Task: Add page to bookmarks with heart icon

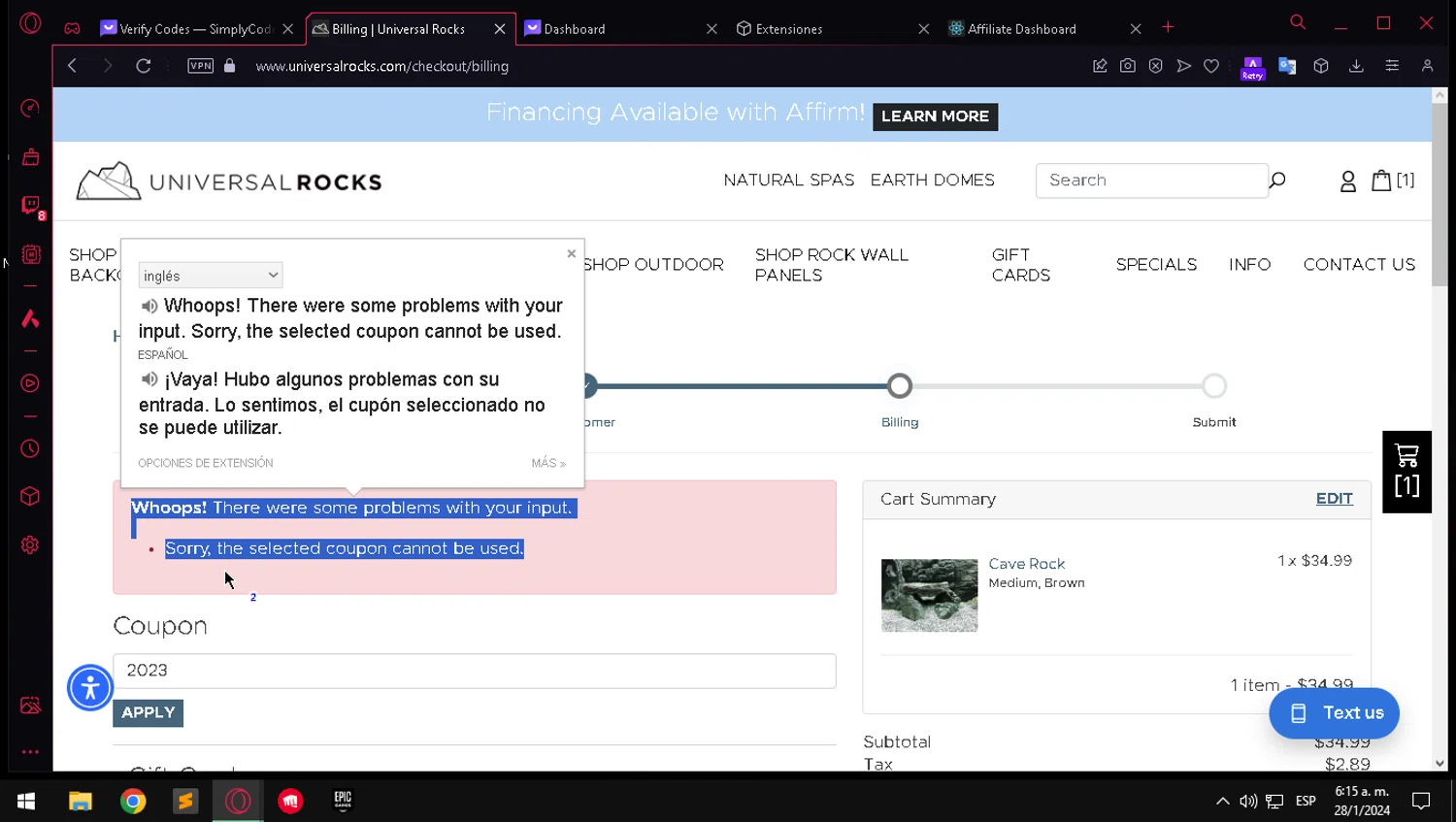Action: coord(1211,66)
